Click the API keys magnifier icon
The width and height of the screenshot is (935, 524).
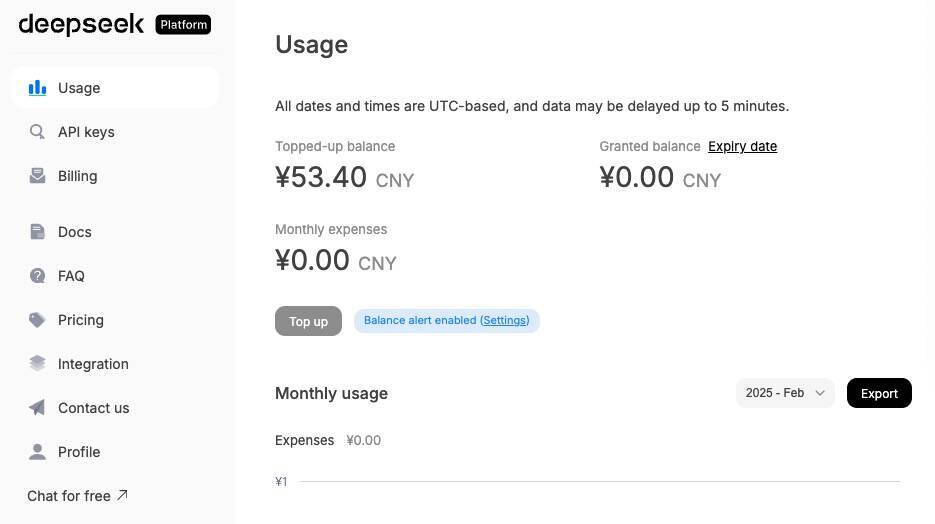click(38, 132)
